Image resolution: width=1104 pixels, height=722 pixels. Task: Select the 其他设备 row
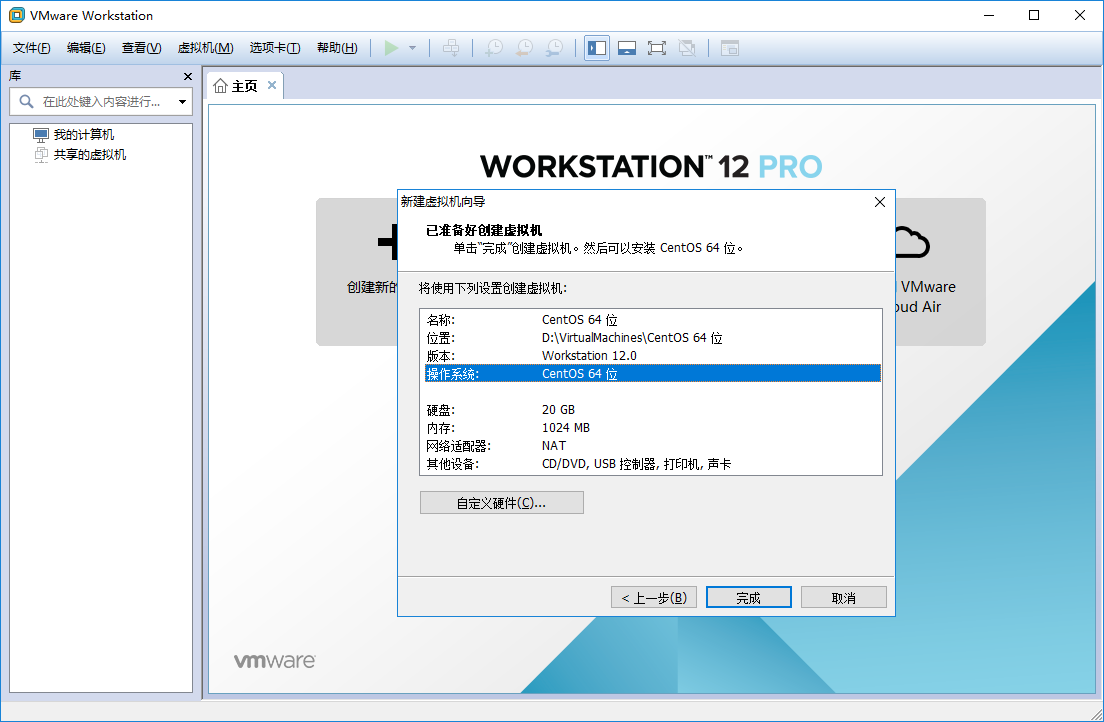tap(653, 464)
